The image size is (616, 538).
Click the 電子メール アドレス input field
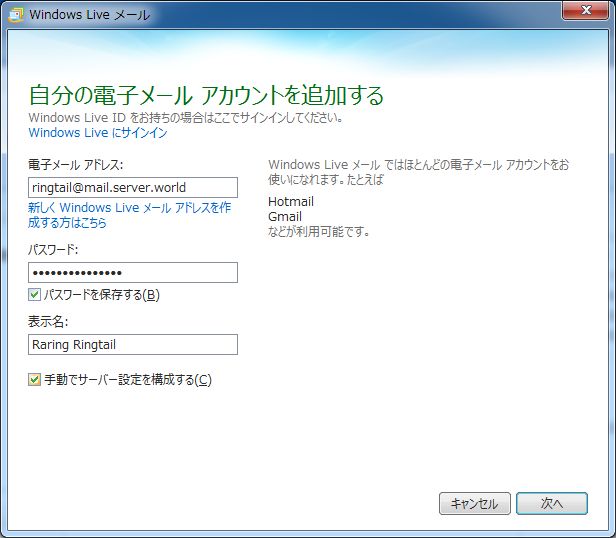click(x=133, y=187)
